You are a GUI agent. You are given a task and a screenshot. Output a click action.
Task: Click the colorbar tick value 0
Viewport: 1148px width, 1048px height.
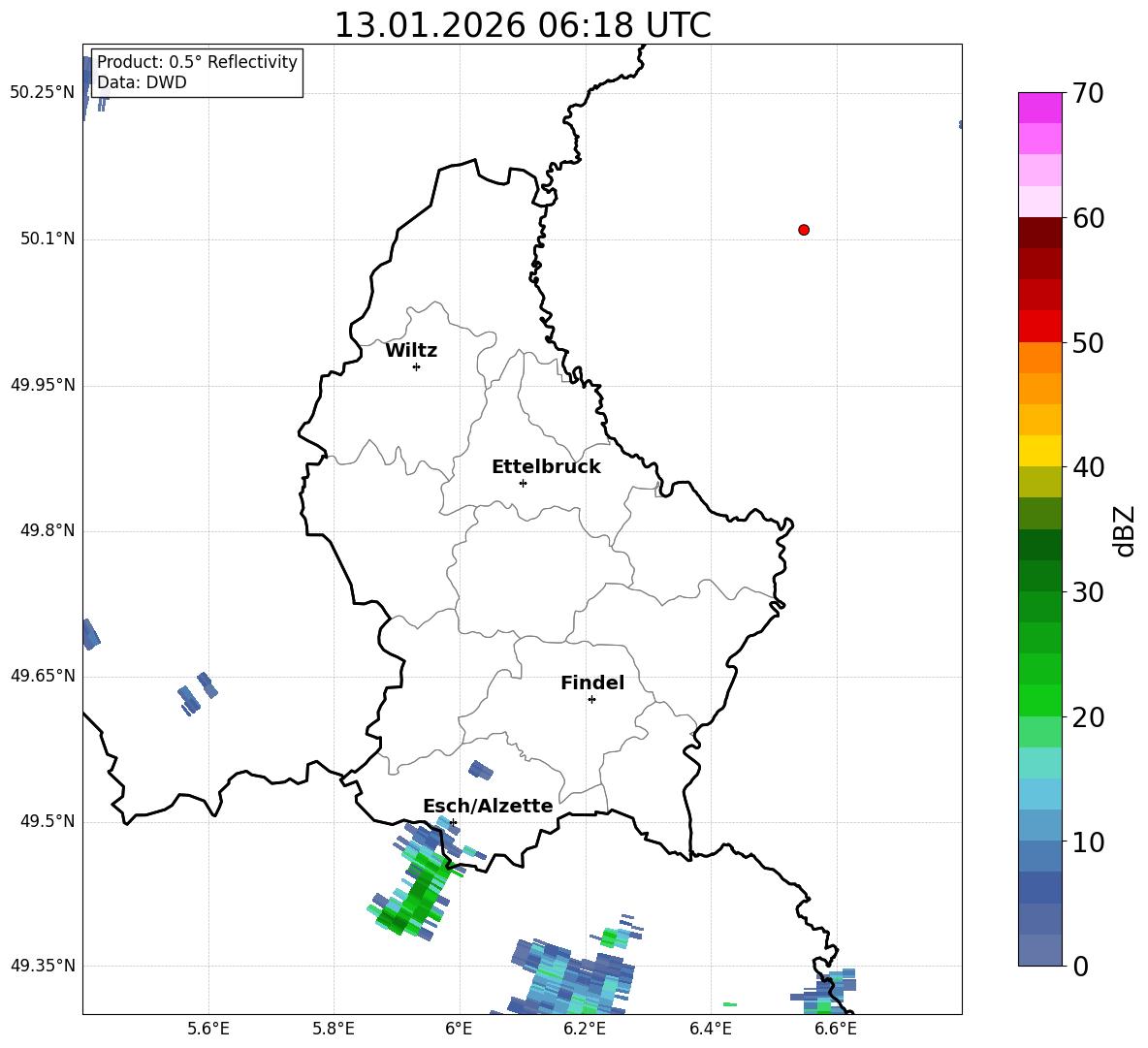pos(1079,966)
